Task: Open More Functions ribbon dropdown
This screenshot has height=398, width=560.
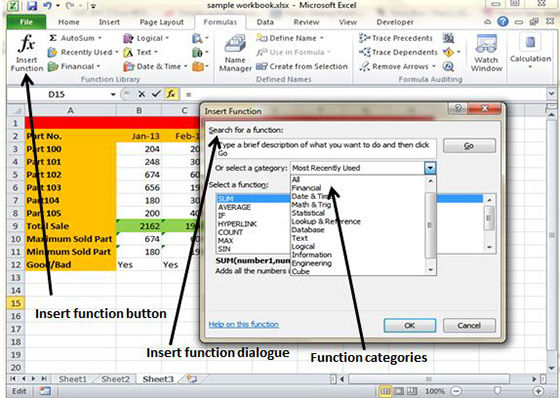Action: pos(200,66)
